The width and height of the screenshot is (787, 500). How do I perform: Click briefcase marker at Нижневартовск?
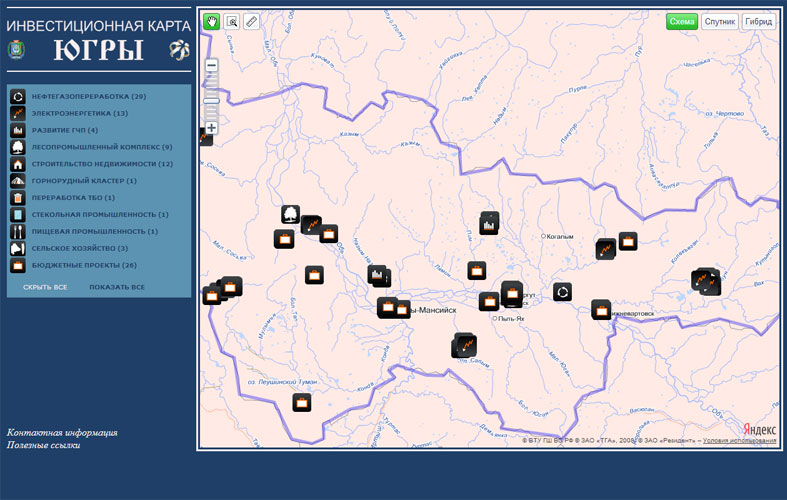click(601, 310)
